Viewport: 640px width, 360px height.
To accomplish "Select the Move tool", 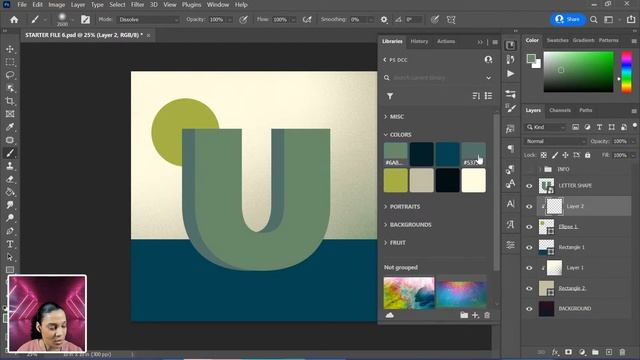I will point(10,49).
